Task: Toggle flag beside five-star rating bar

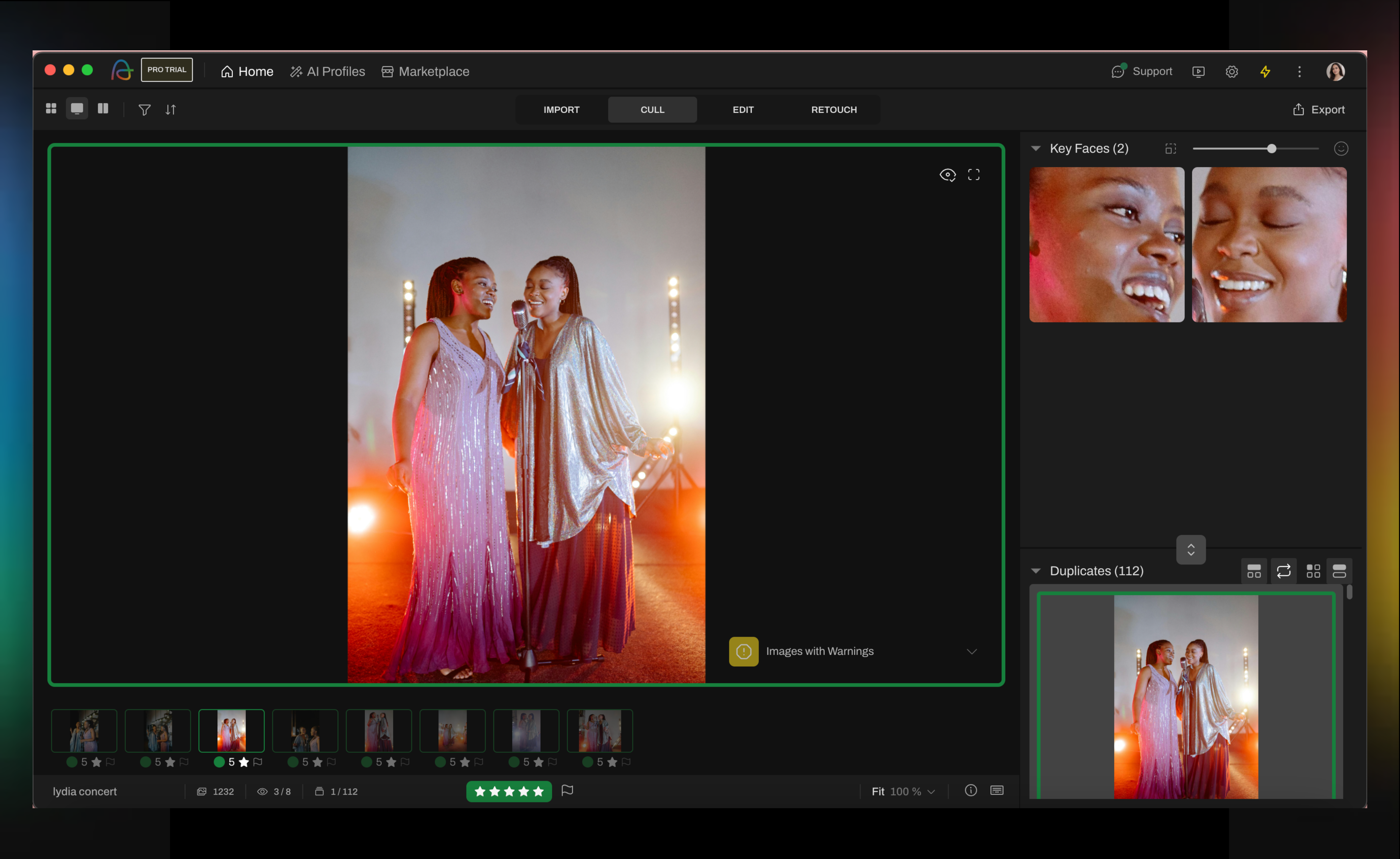Action: [567, 790]
